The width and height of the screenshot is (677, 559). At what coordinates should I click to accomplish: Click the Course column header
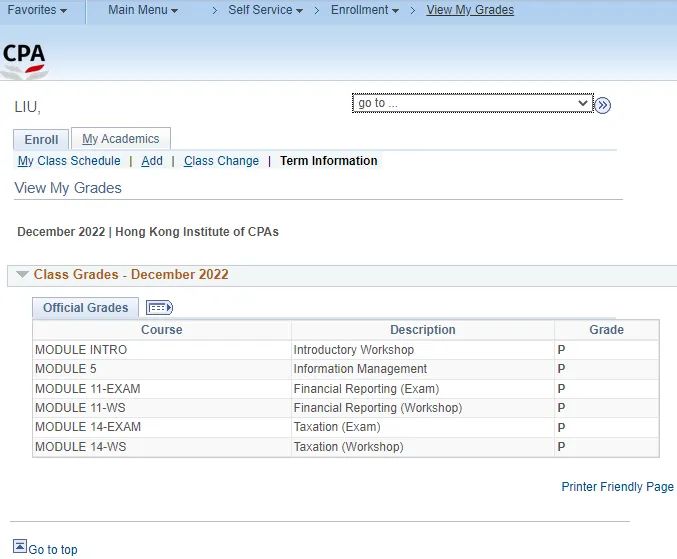point(161,330)
